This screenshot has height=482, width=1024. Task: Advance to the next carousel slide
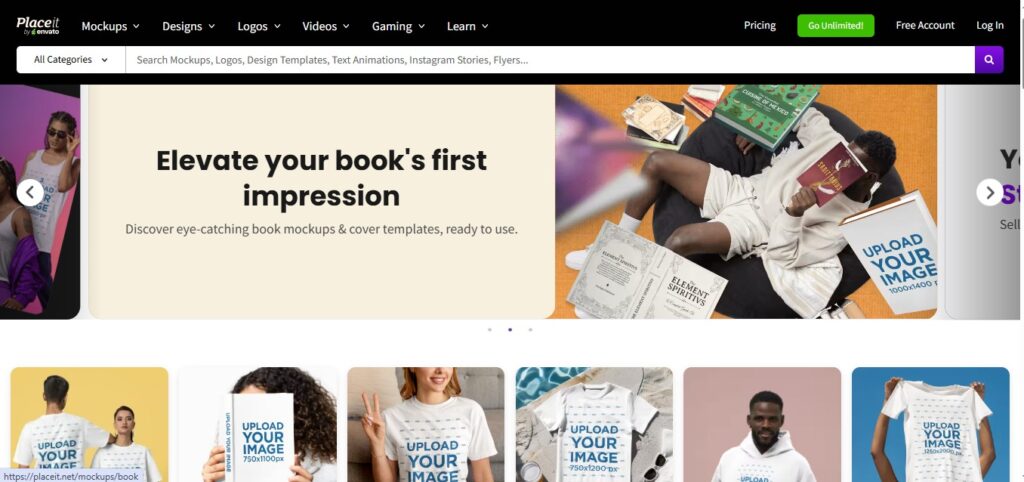pos(989,193)
